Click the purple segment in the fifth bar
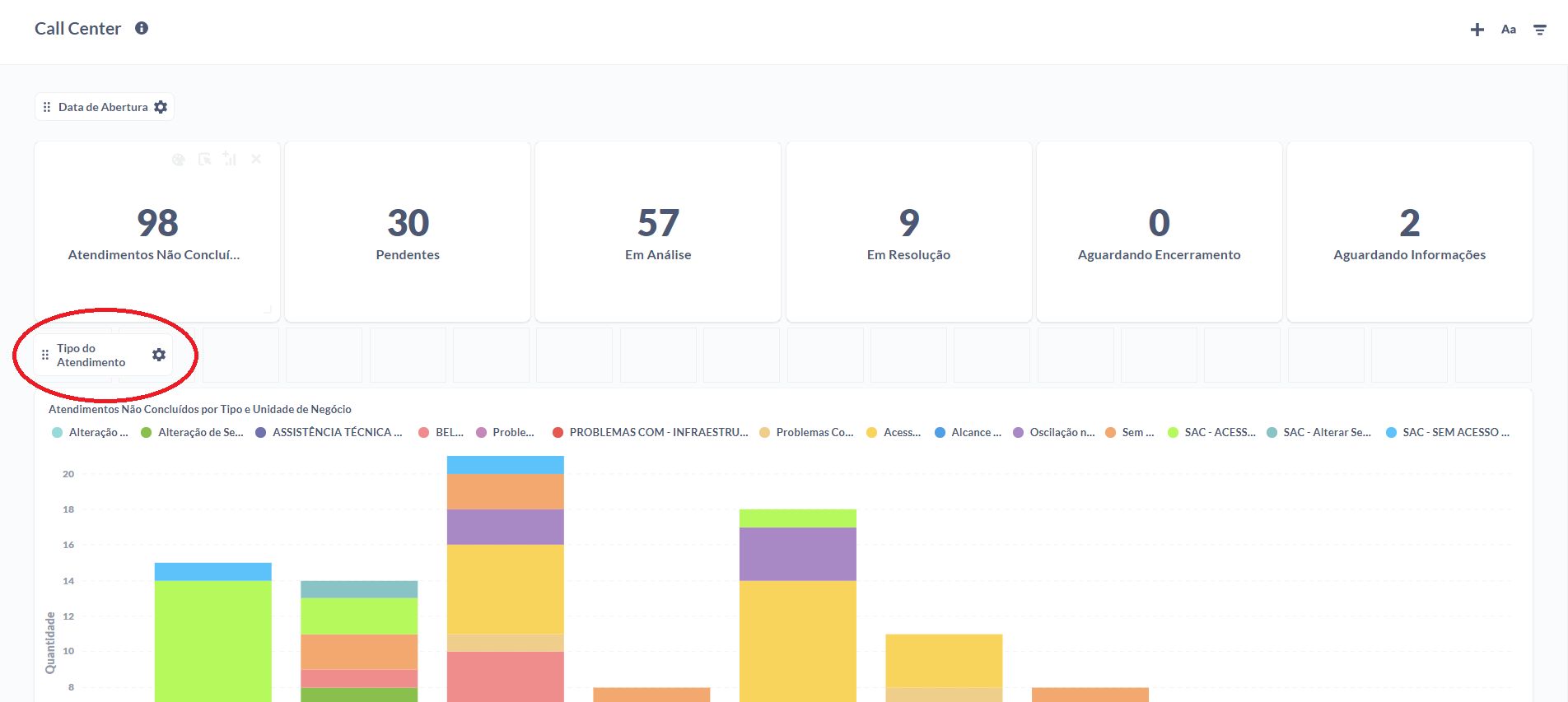The height and width of the screenshot is (702, 1568). pos(798,554)
